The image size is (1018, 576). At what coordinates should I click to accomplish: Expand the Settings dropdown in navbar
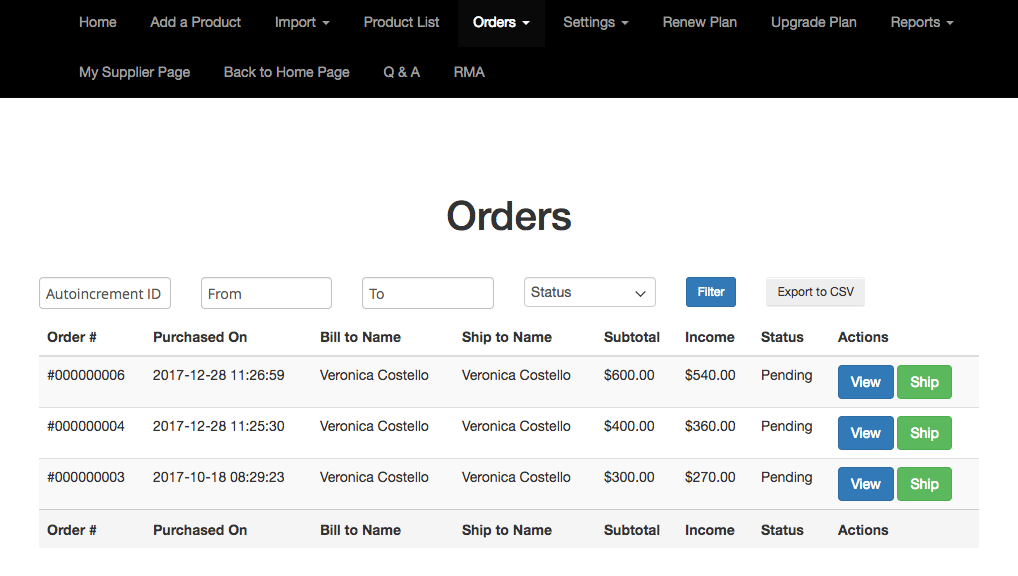pyautogui.click(x=595, y=22)
